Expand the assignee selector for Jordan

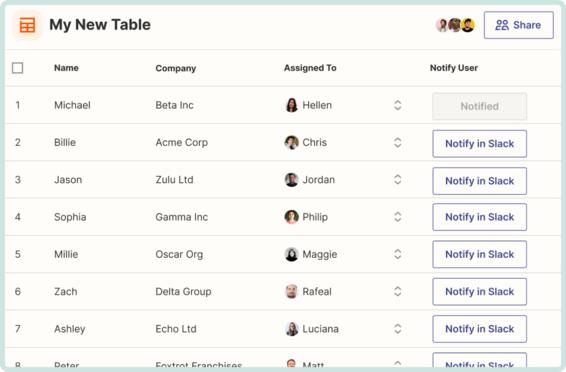(397, 180)
